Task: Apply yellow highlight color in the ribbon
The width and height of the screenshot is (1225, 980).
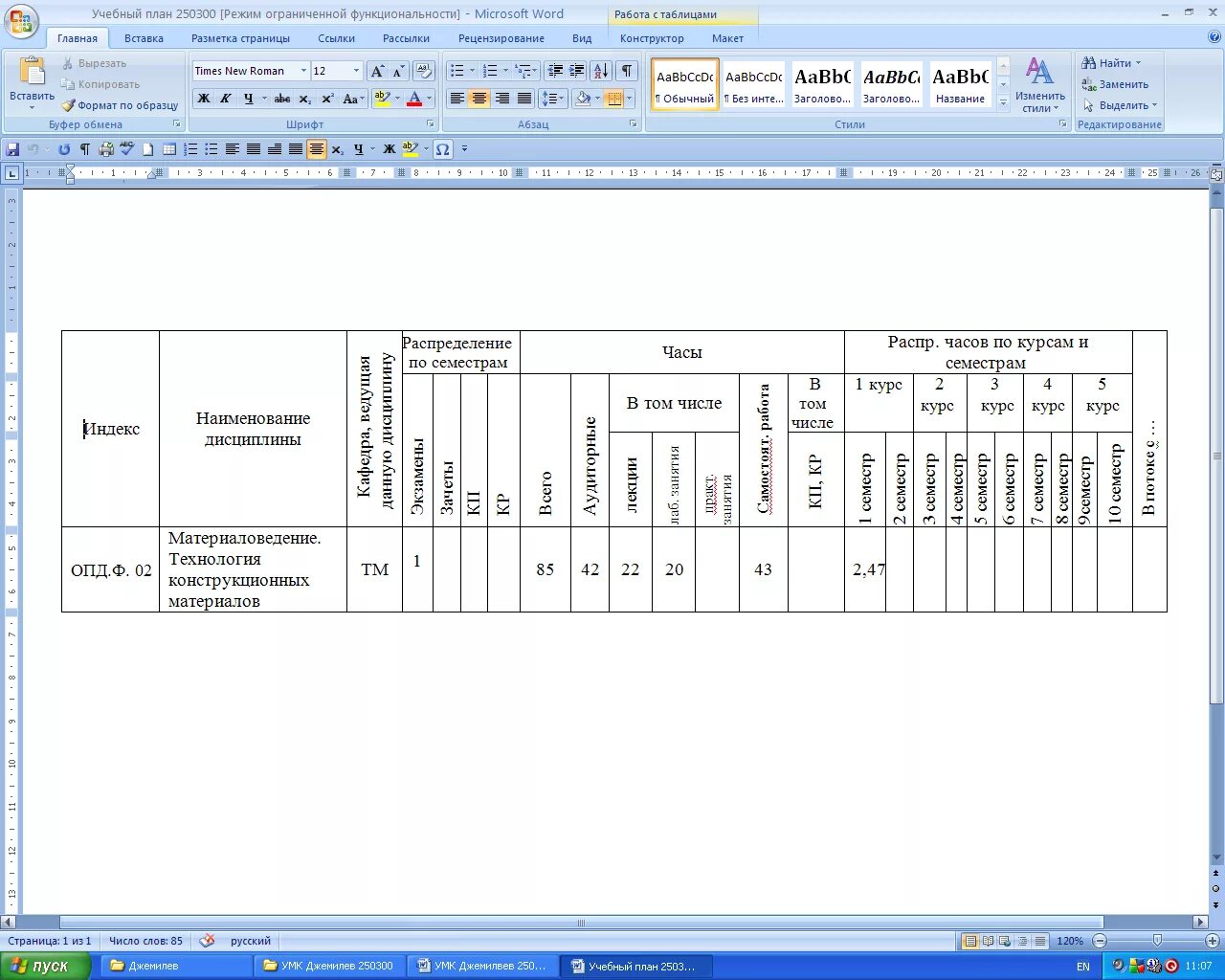Action: [383, 99]
